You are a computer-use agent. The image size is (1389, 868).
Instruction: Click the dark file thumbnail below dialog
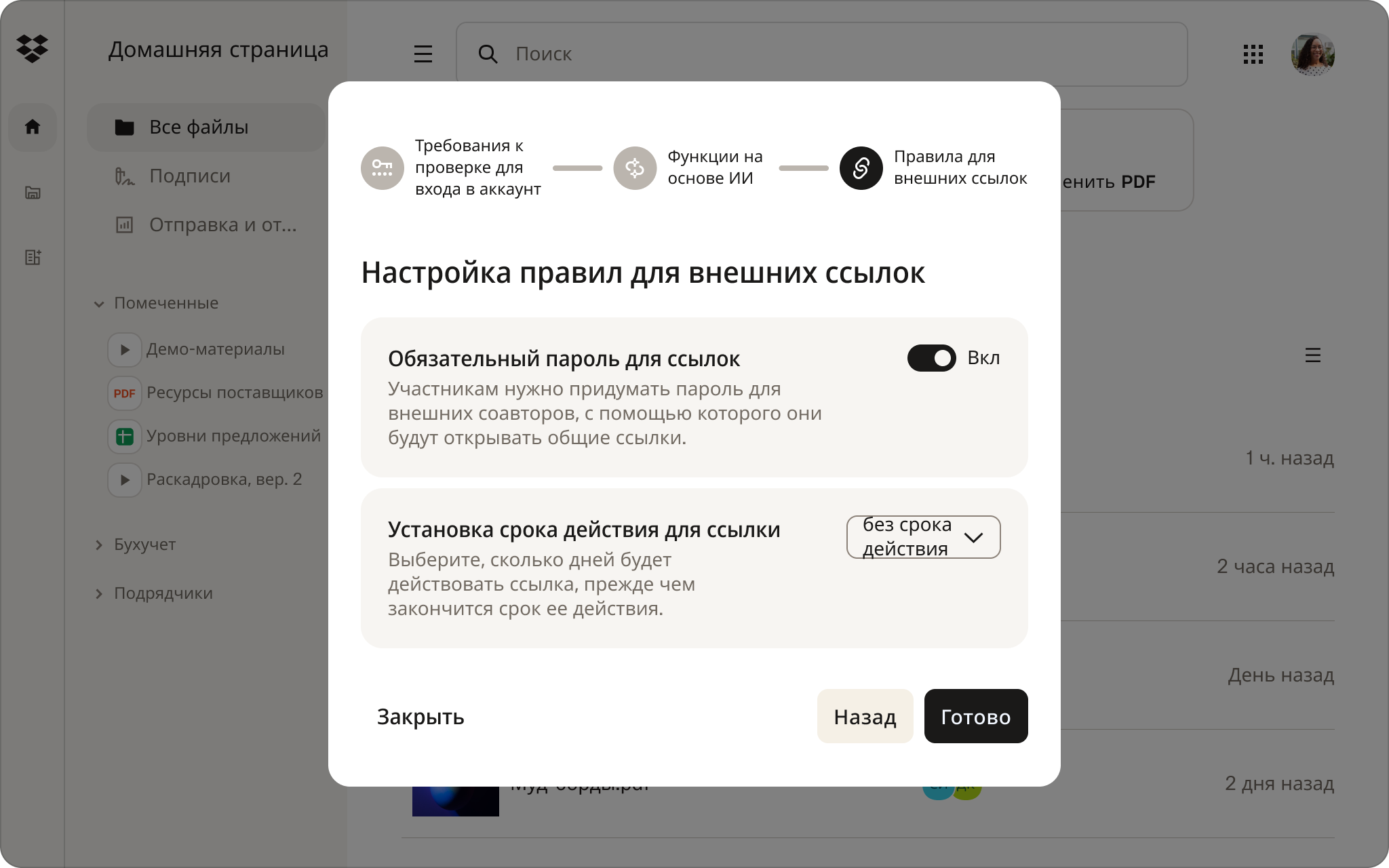[456, 801]
